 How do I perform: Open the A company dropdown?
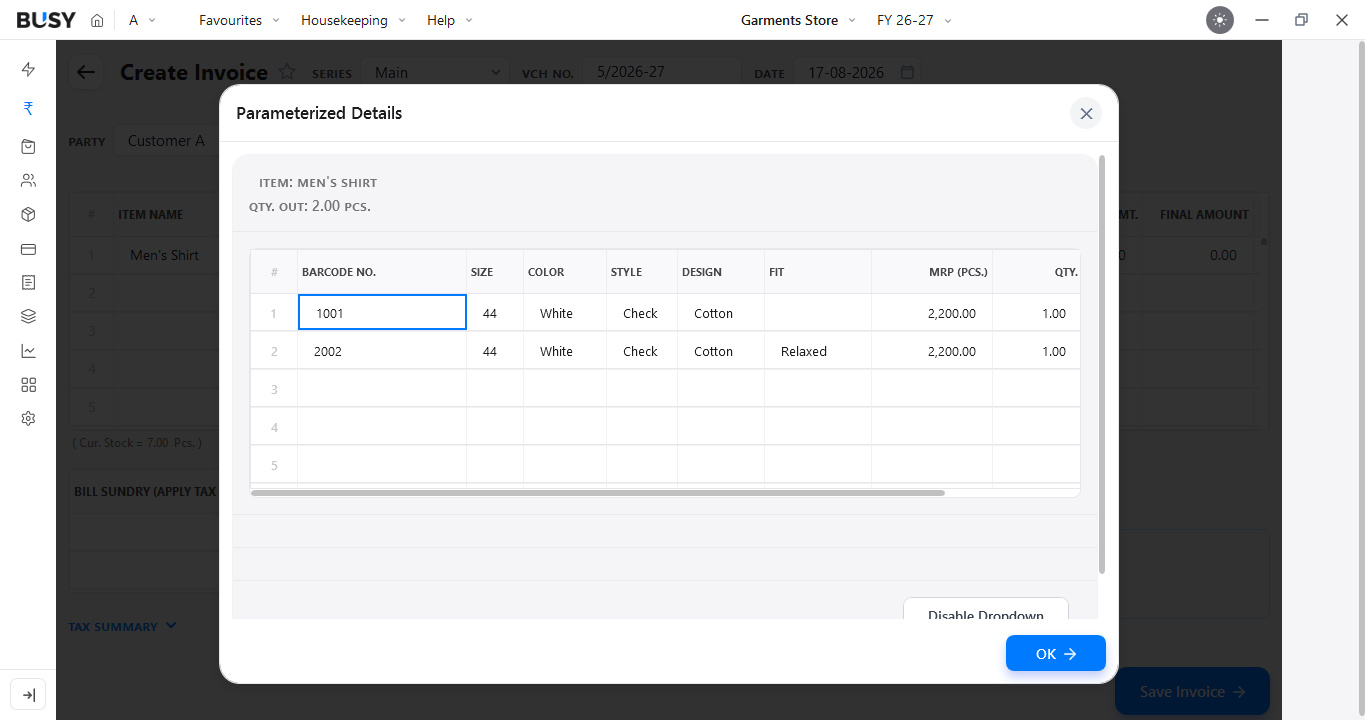(x=142, y=20)
